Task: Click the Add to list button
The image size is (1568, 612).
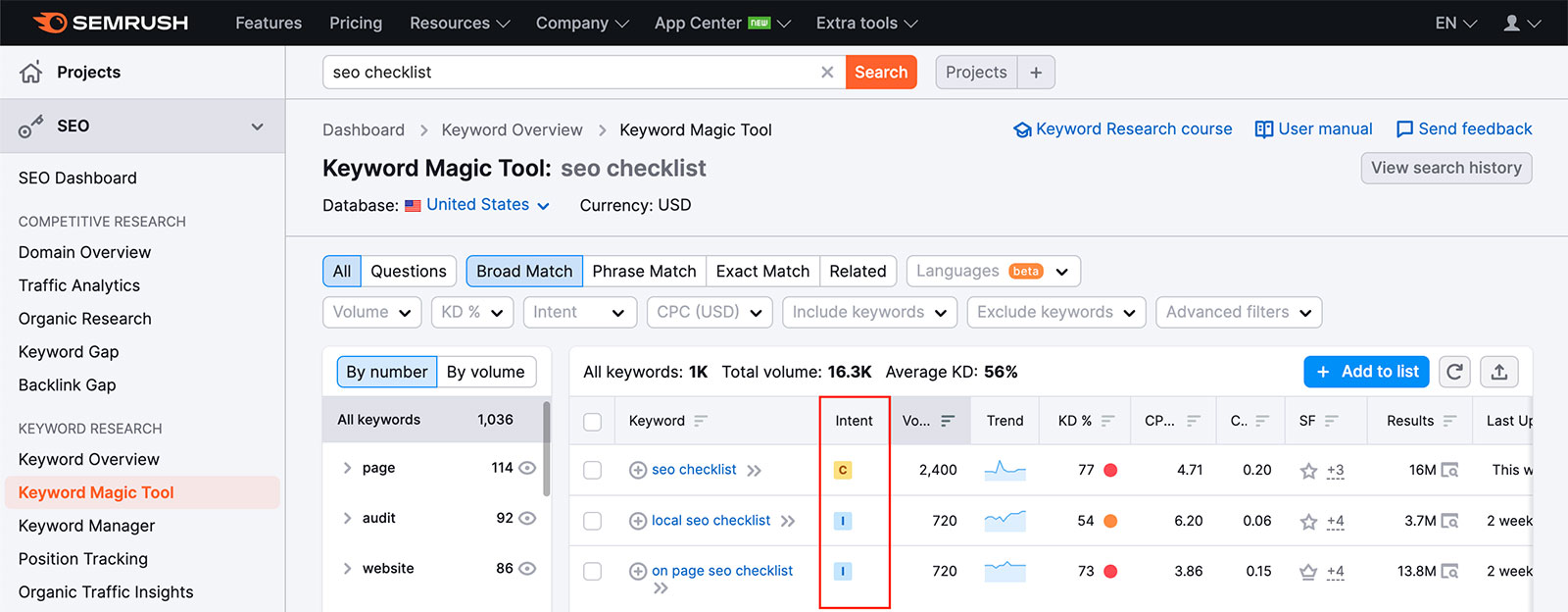Action: 1366,372
